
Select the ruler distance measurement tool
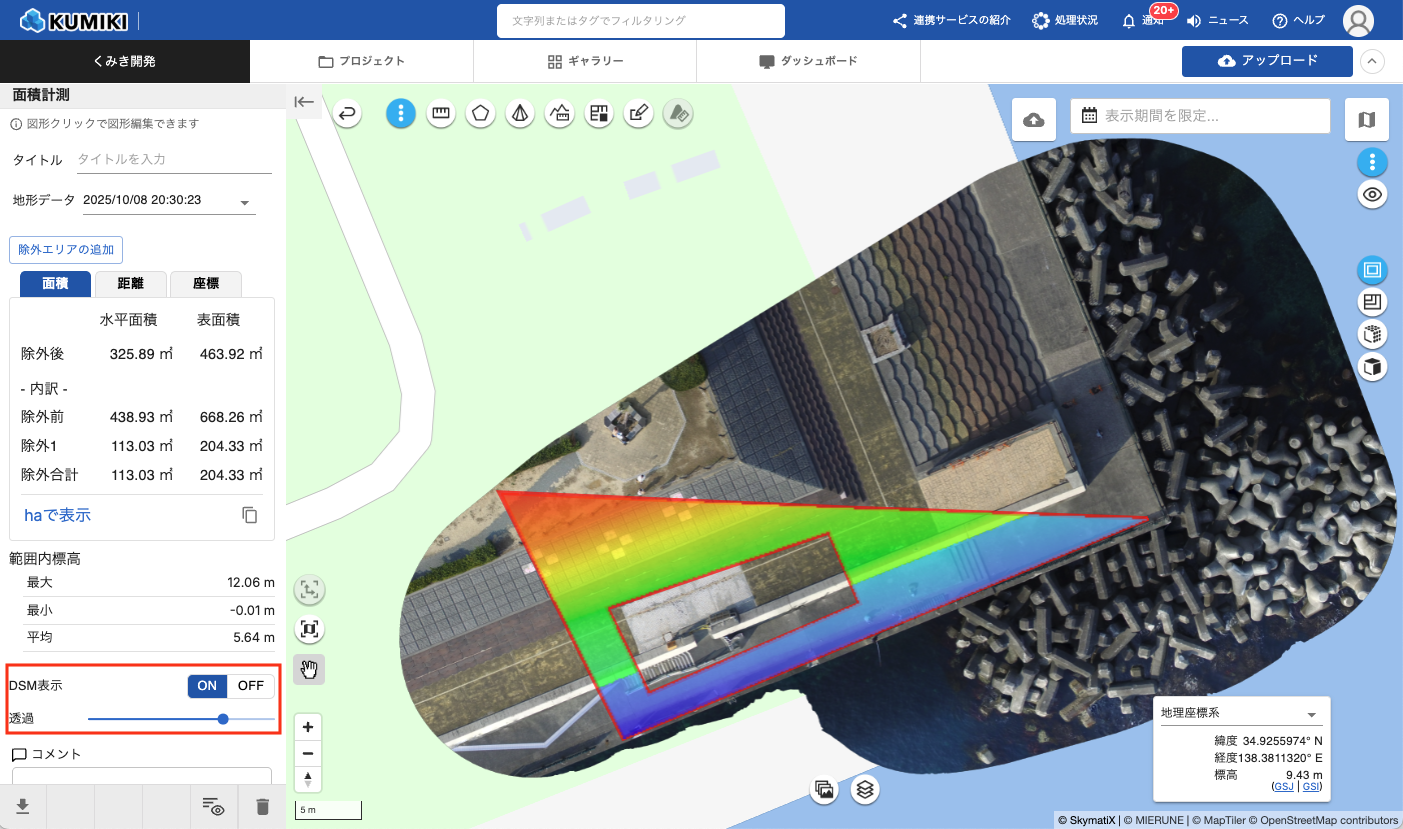tap(440, 114)
